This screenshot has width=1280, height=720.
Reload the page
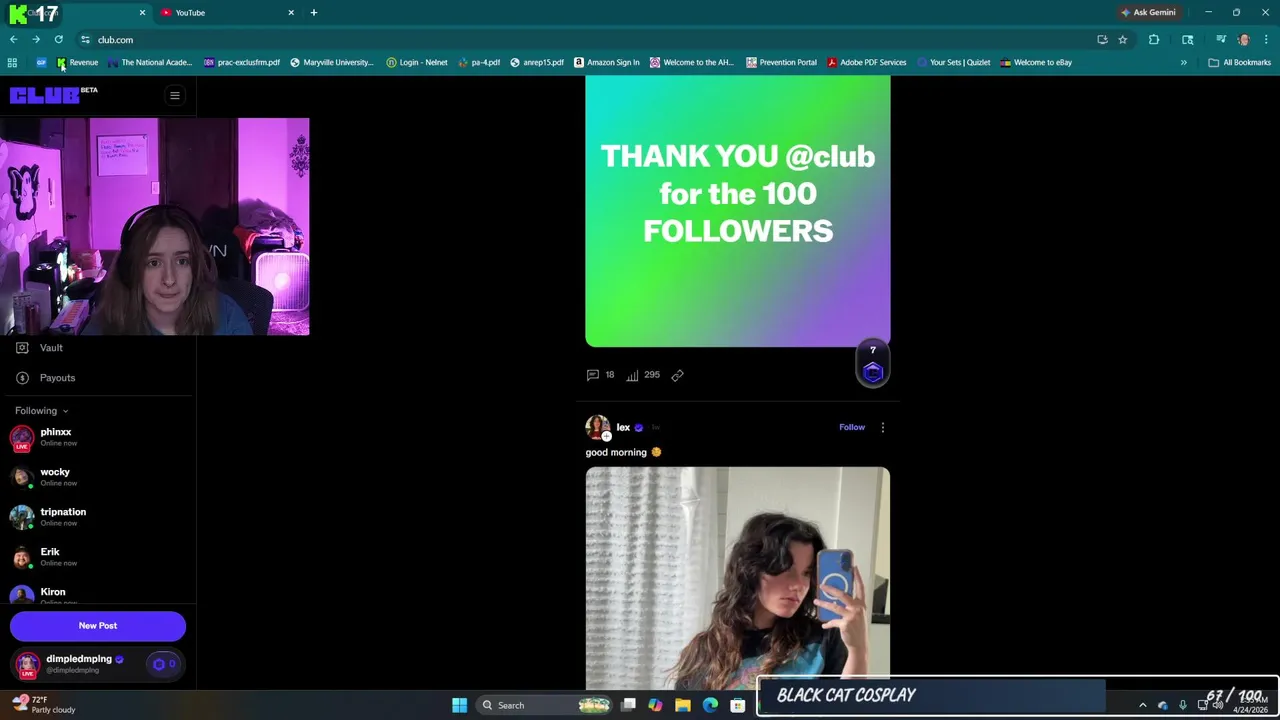pyautogui.click(x=59, y=40)
